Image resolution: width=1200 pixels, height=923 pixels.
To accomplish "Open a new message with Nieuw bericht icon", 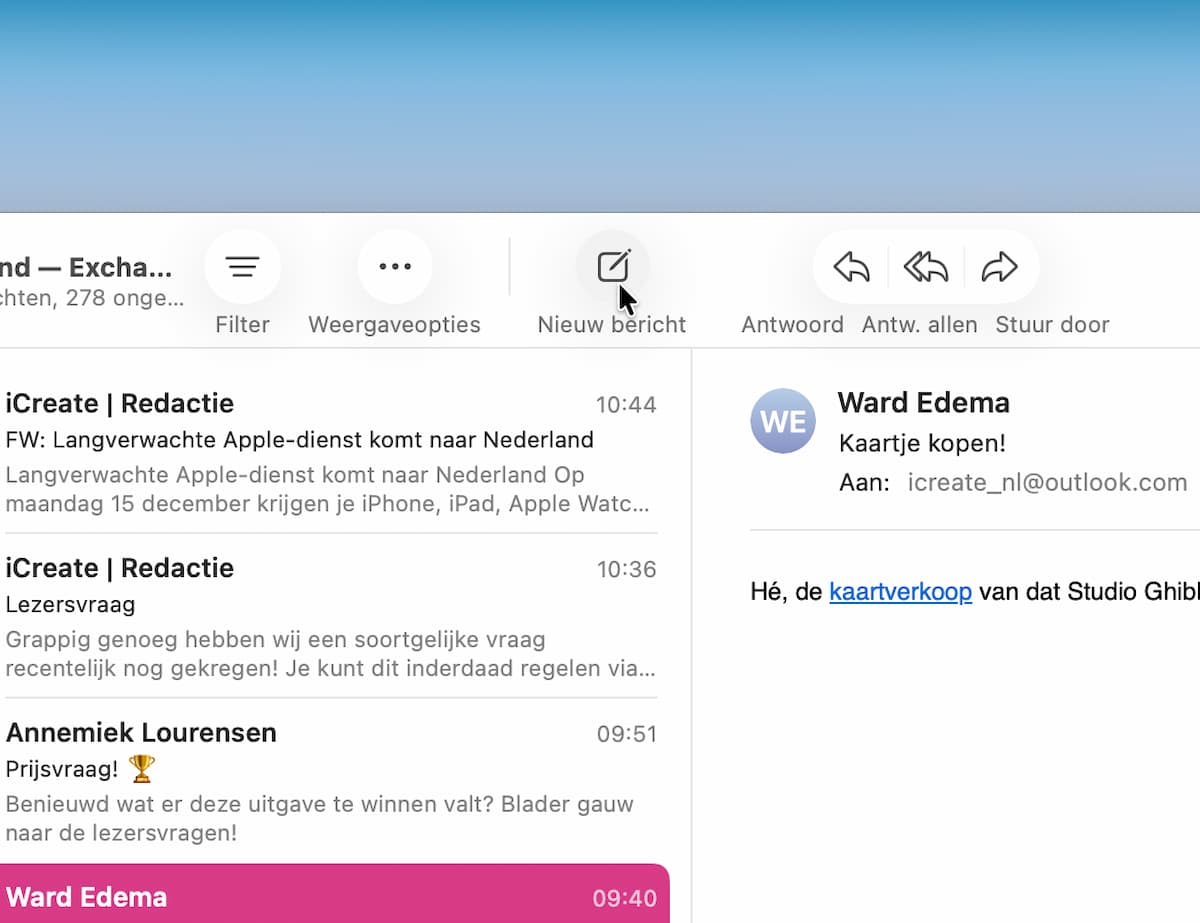I will 613,266.
